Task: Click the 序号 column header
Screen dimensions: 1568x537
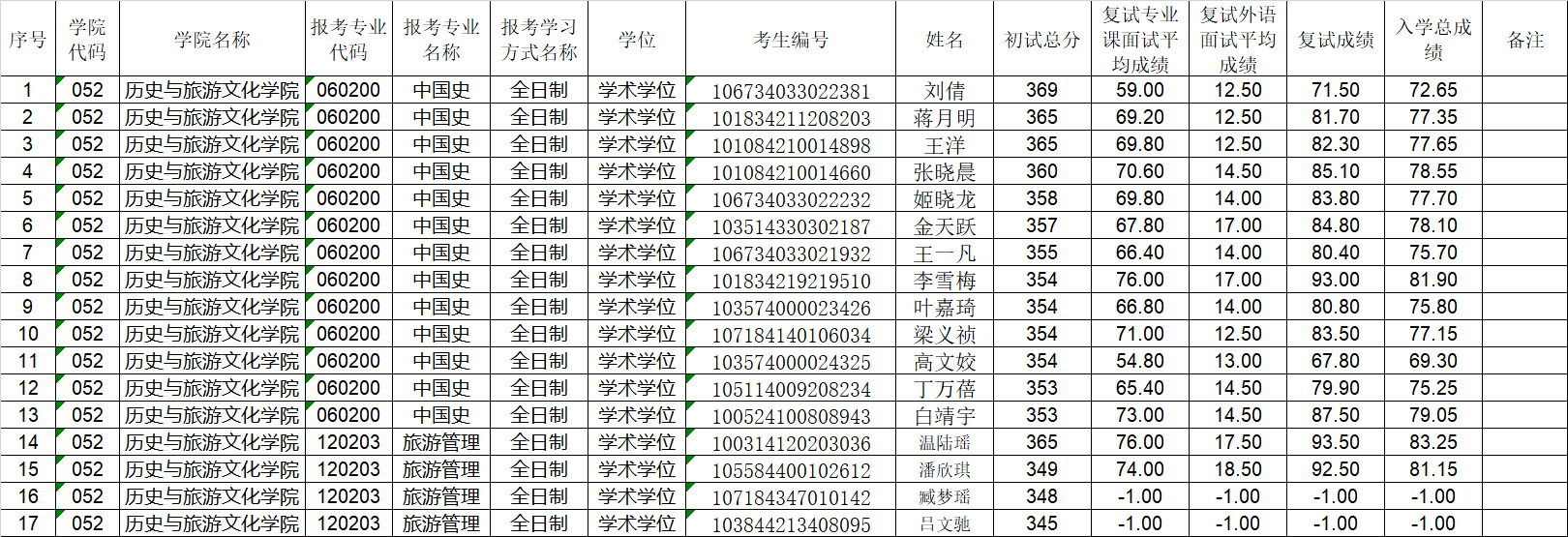Action: [x=27, y=40]
